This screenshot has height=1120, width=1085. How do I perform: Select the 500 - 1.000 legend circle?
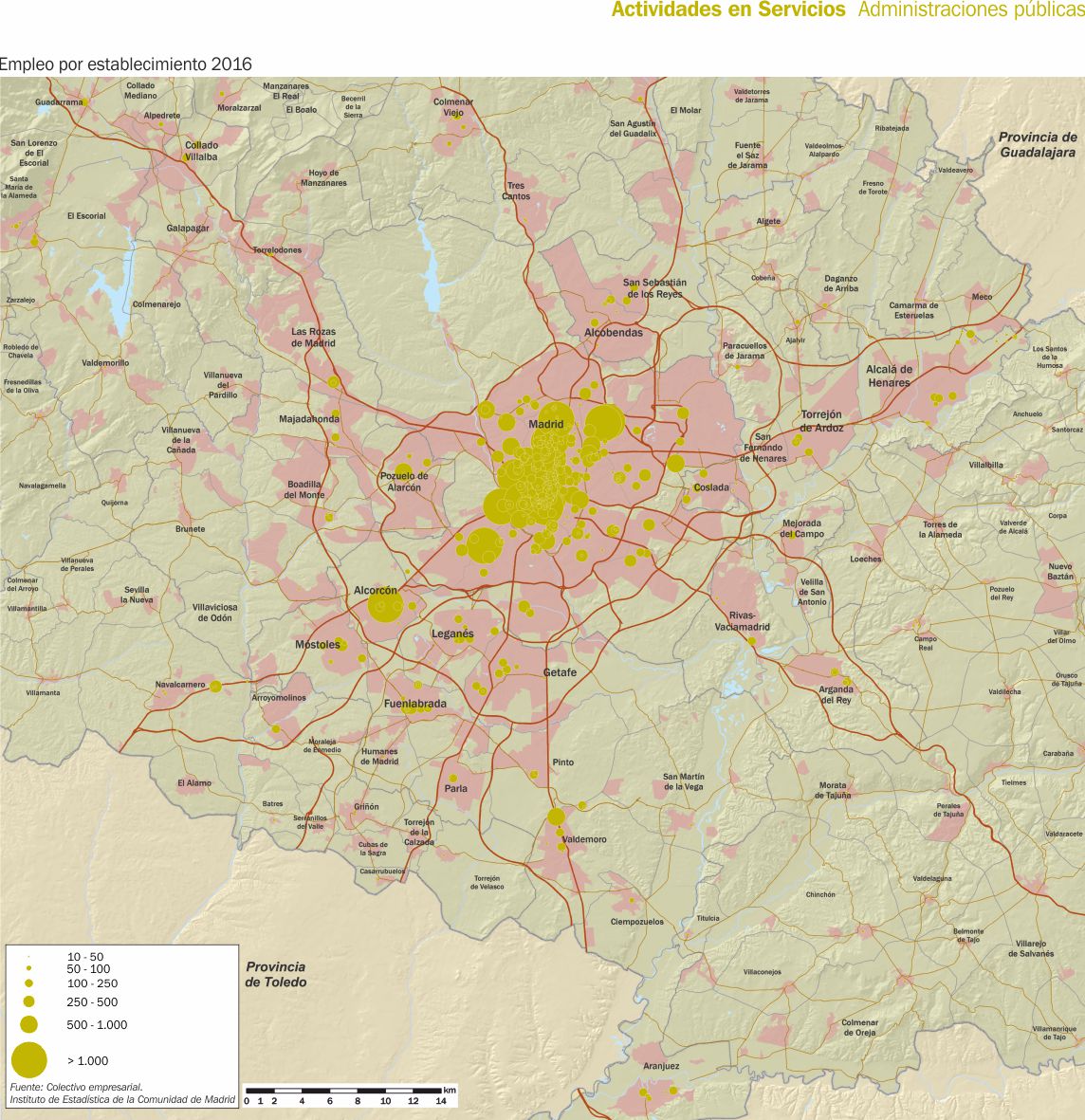click(29, 1023)
